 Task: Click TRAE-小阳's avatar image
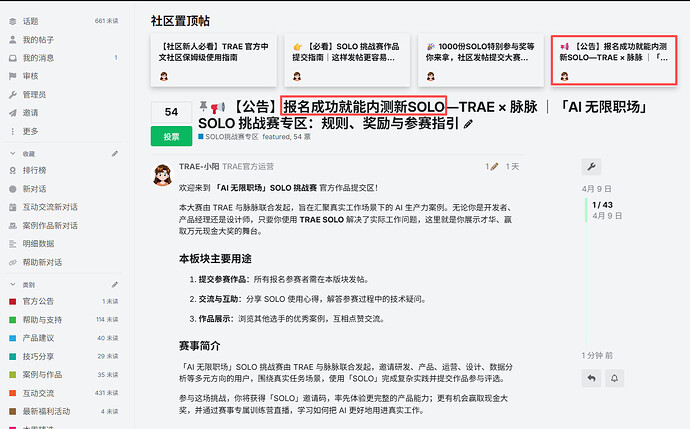coord(162,175)
